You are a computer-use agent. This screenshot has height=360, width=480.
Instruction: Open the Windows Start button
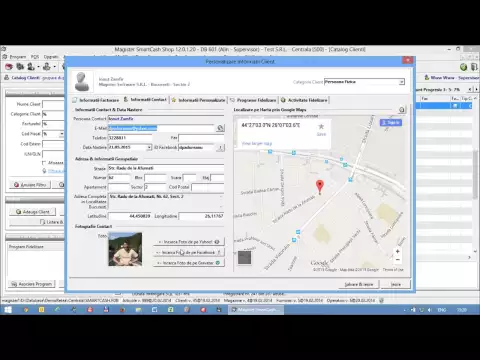8,310
